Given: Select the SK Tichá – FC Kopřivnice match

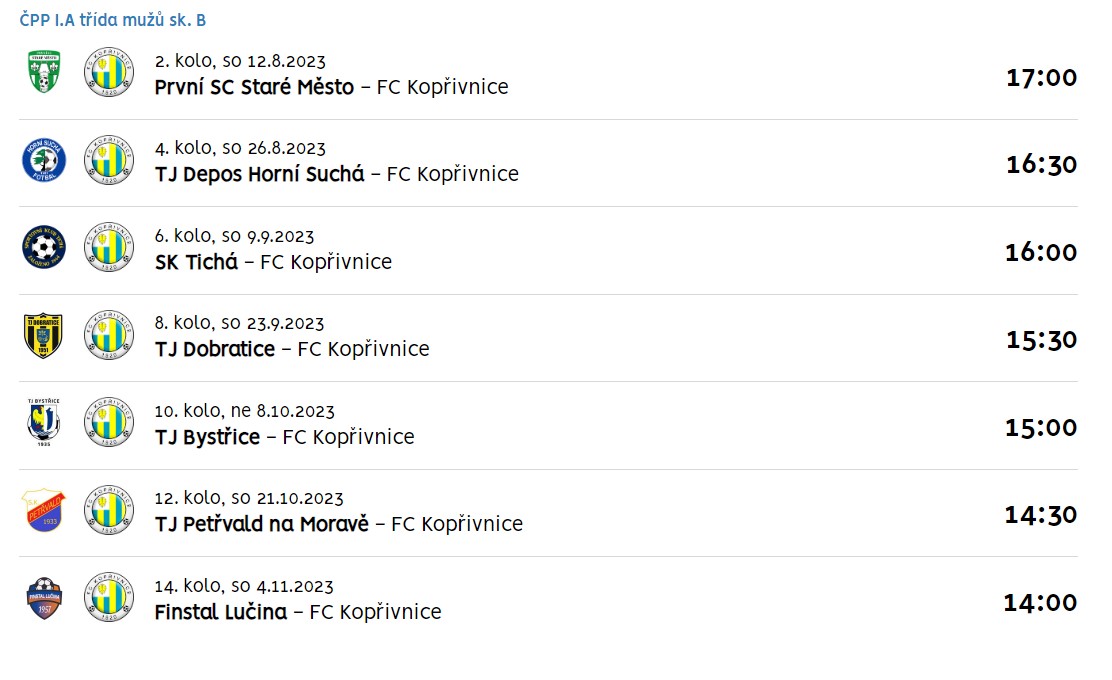Looking at the screenshot, I should (x=273, y=262).
